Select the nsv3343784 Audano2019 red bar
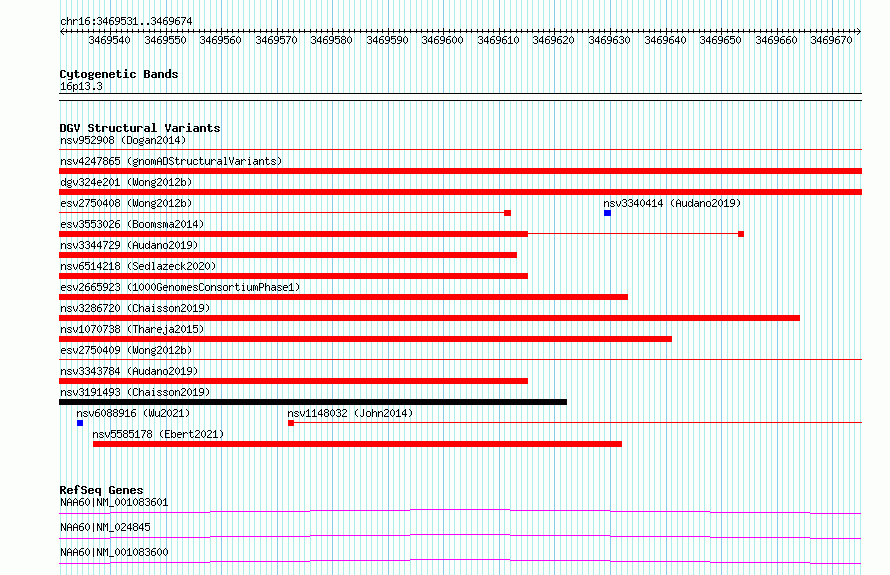 pos(293,381)
